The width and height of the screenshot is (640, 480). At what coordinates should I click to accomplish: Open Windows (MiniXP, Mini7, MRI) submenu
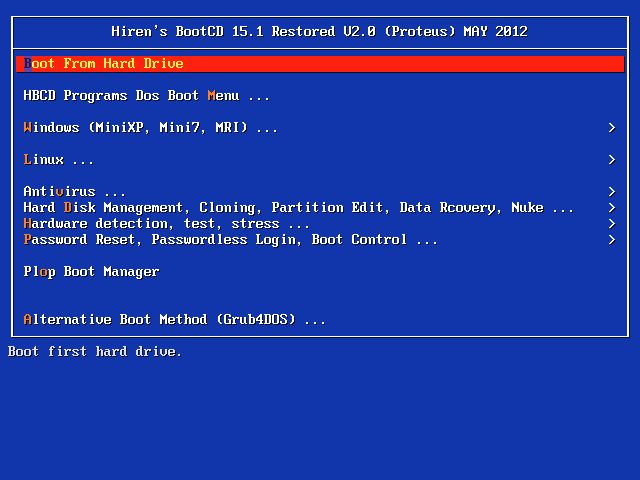pos(320,128)
